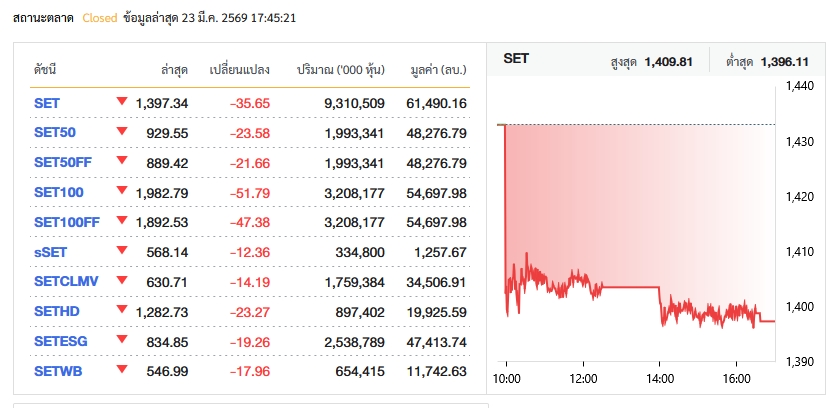Viewport: 836px width, 408px height.
Task: Click the SET chart title label
Action: pos(516,59)
